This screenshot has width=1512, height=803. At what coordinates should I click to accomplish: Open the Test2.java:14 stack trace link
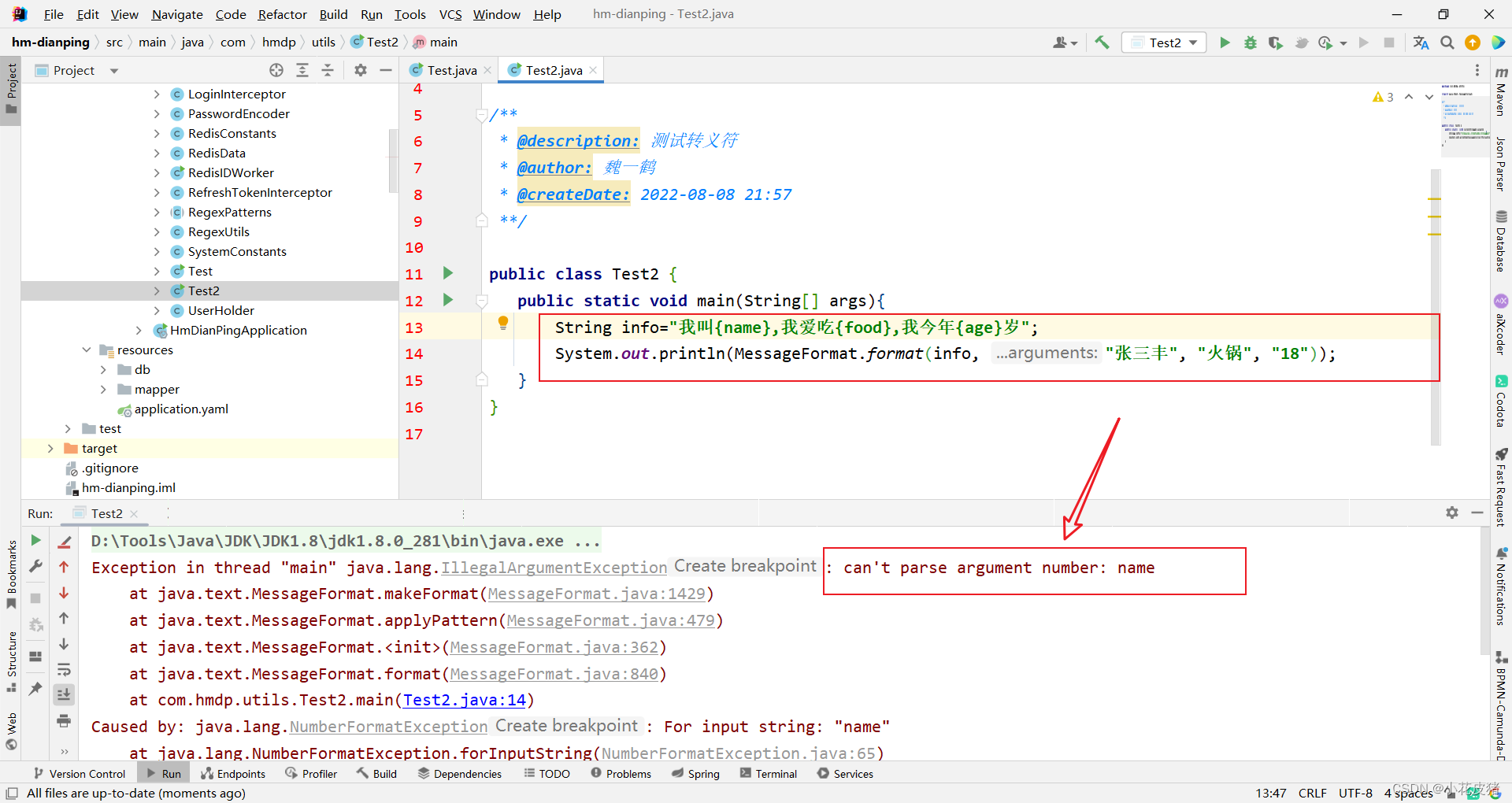(465, 700)
